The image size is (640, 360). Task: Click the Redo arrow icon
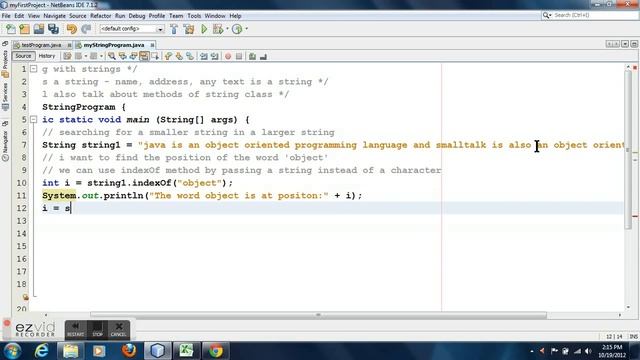86,29
